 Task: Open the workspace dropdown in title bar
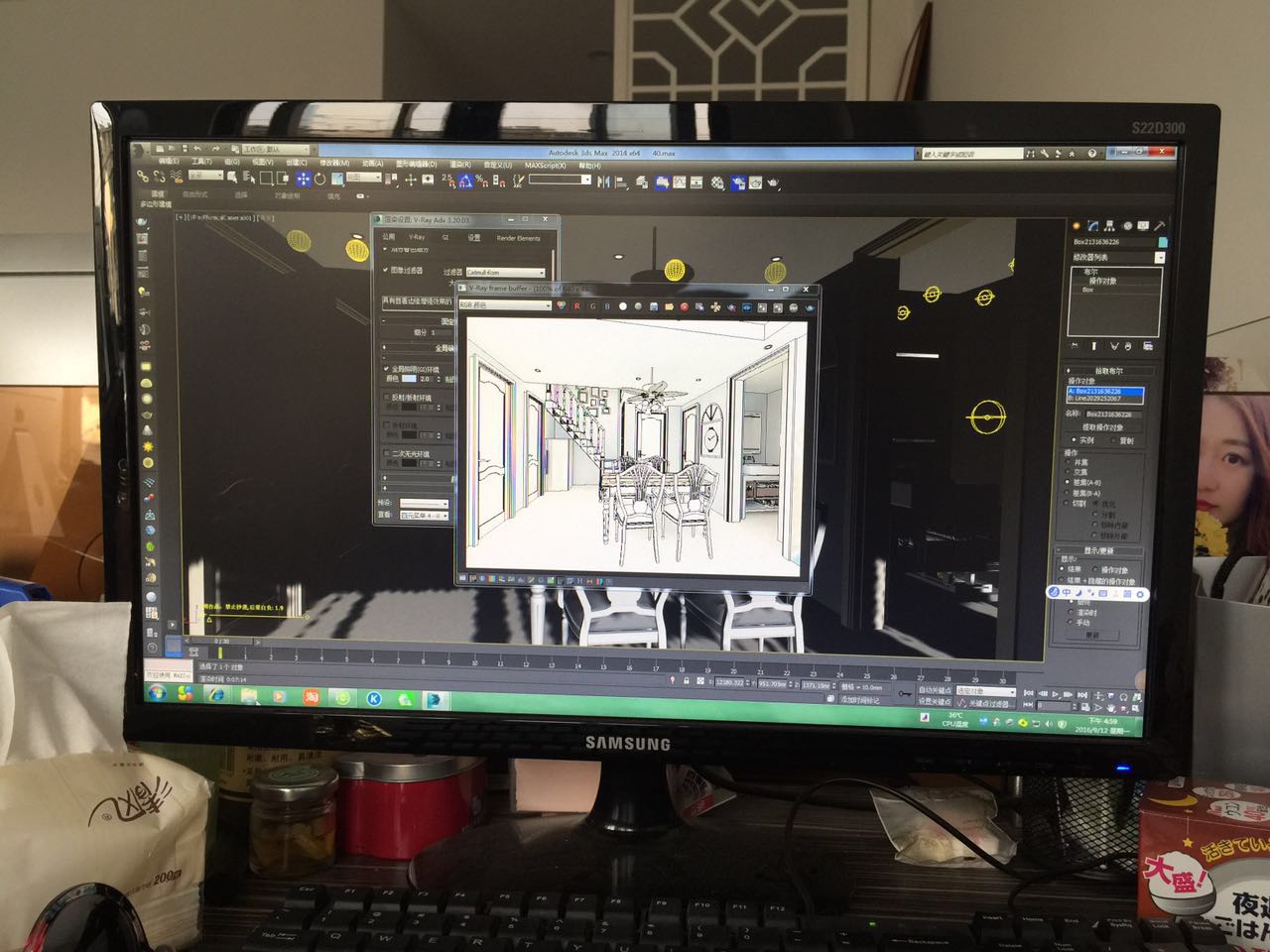pos(276,149)
